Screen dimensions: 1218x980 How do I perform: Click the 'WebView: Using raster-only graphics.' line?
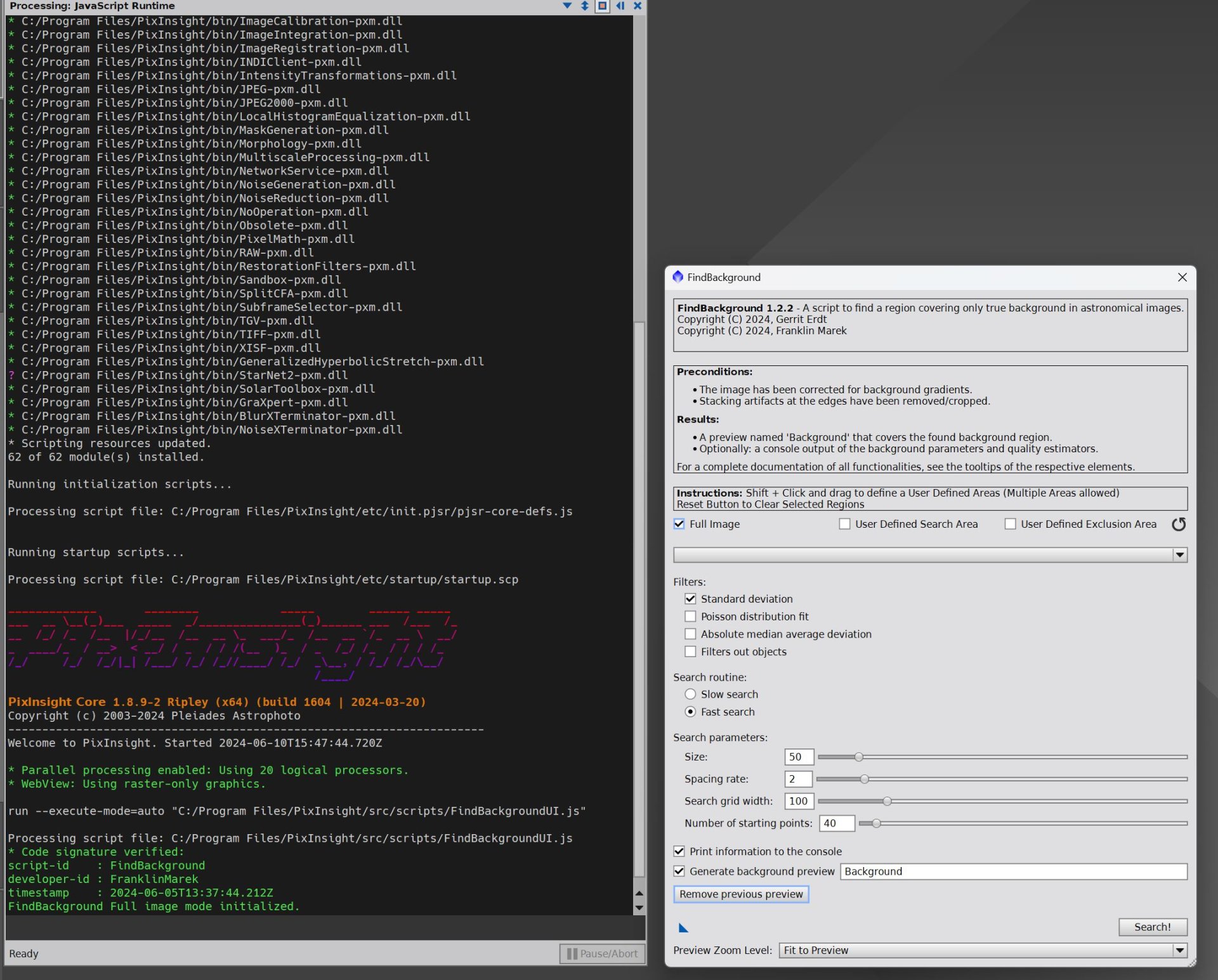(137, 784)
